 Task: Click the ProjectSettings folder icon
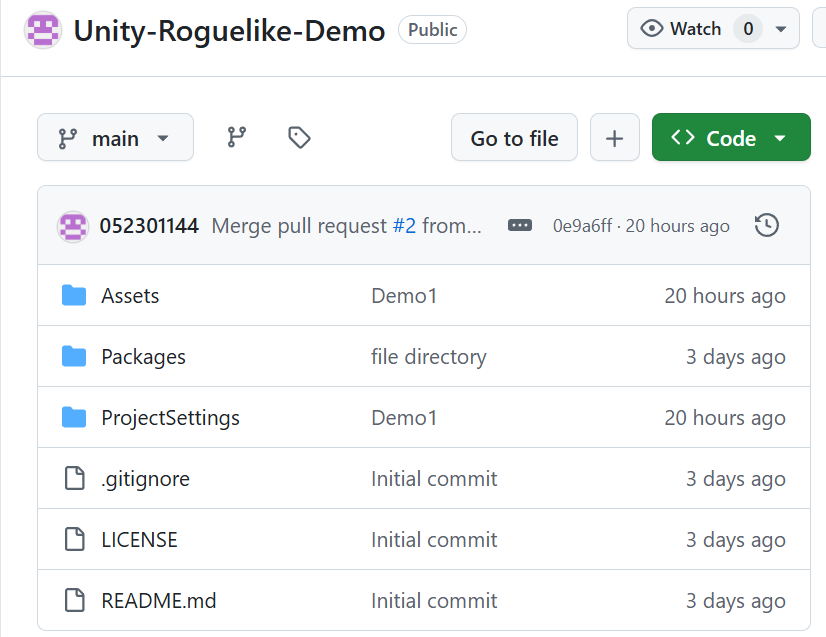coord(74,418)
